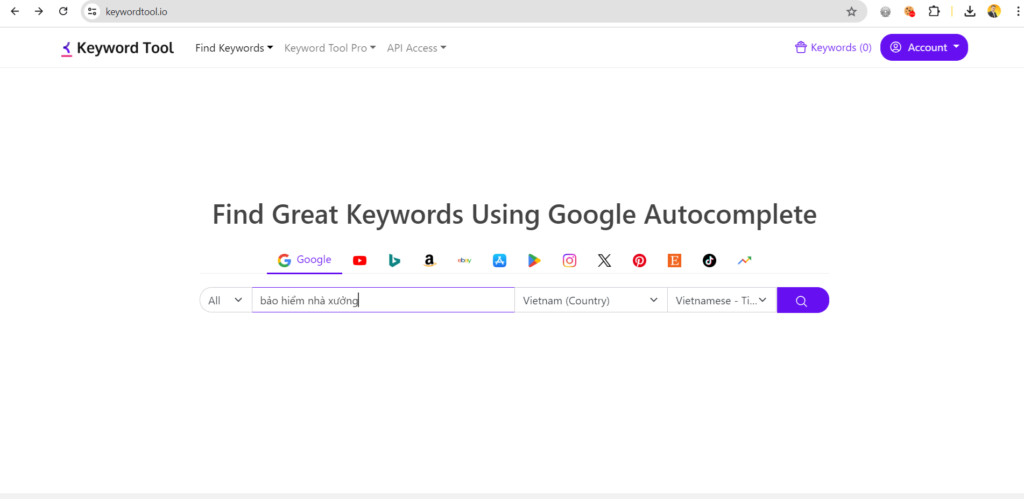Viewport: 1024px width, 499px height.
Task: Click the keywordtool.io address bar URL
Action: [136, 11]
